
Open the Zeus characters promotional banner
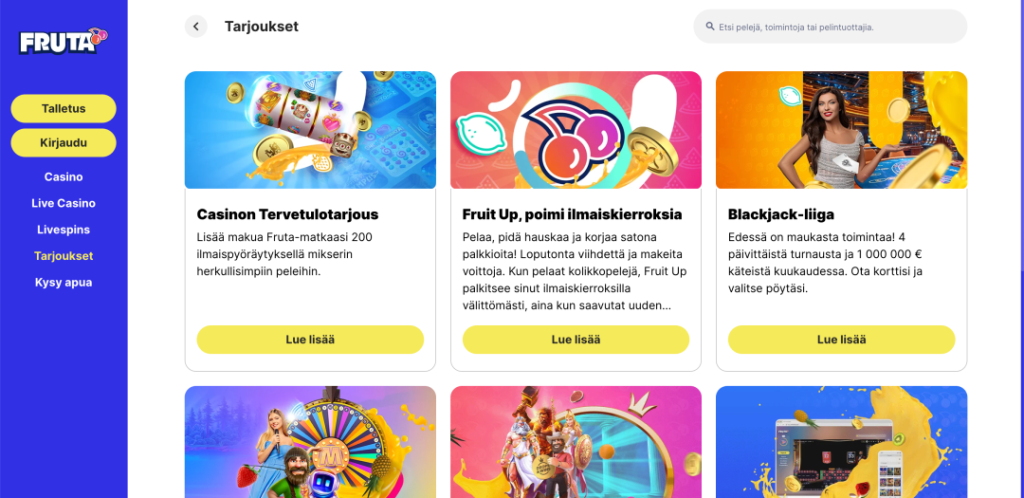coord(576,442)
